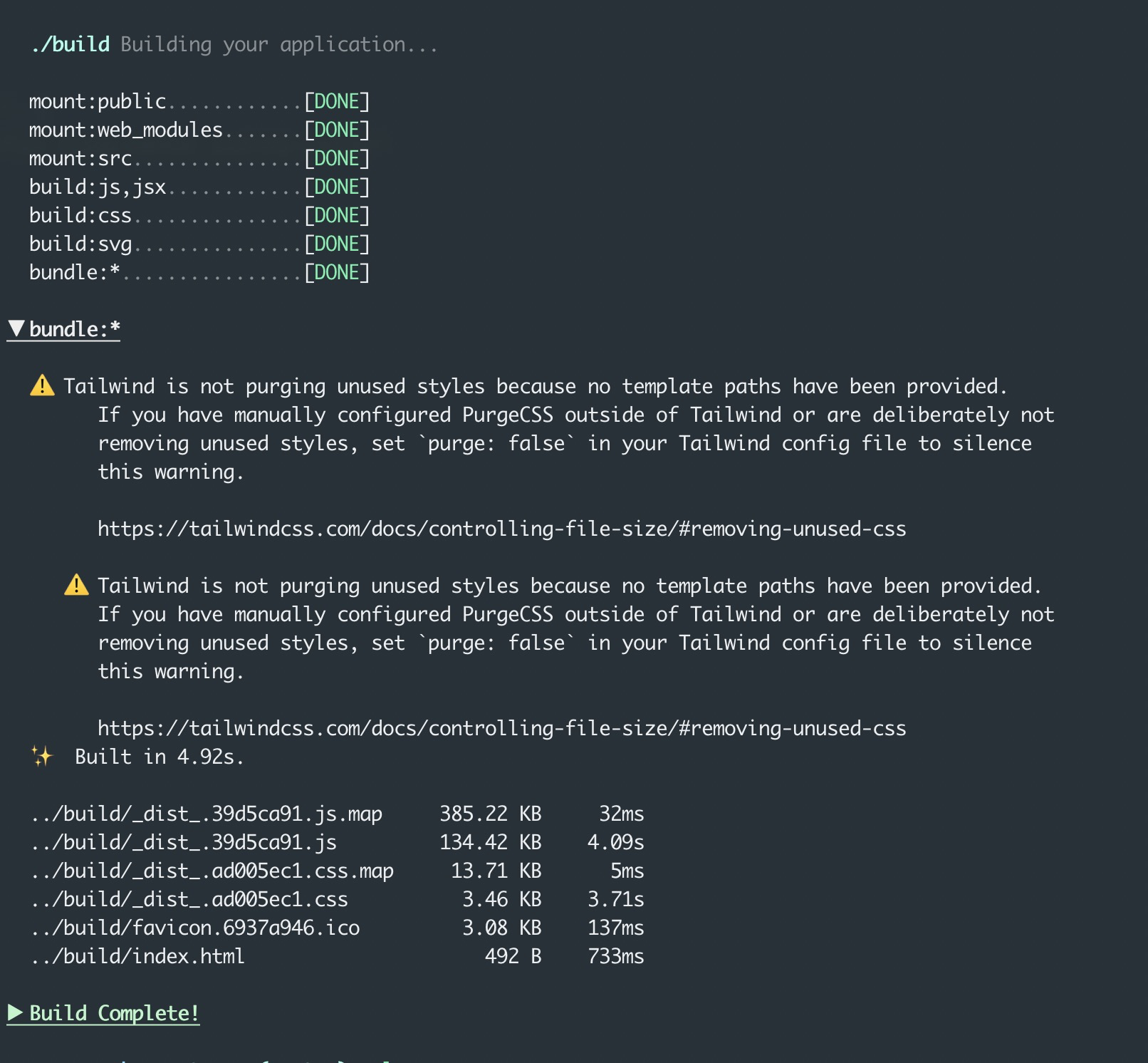Image resolution: width=1148 pixels, height=1063 pixels.
Task: Select the favicon.6937a946.ico file path
Action: pos(195,928)
